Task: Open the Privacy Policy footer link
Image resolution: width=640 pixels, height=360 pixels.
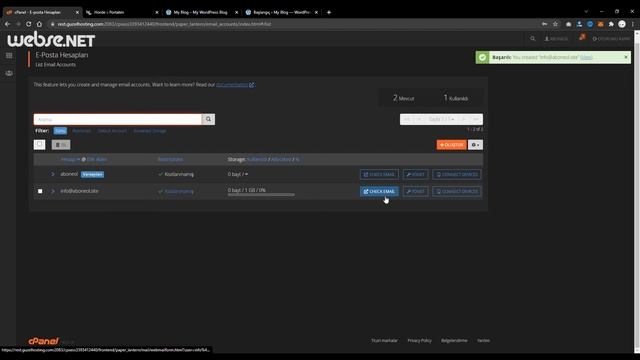Action: pyautogui.click(x=419, y=340)
